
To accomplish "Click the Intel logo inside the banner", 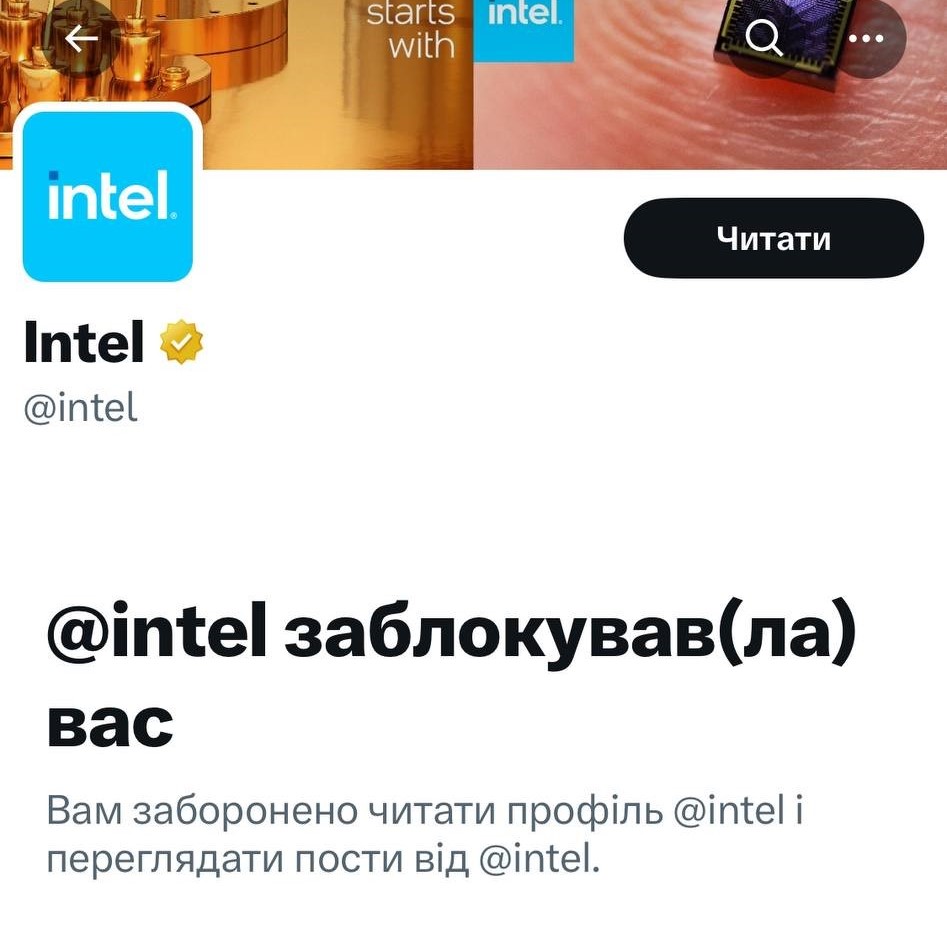I will 524,30.
